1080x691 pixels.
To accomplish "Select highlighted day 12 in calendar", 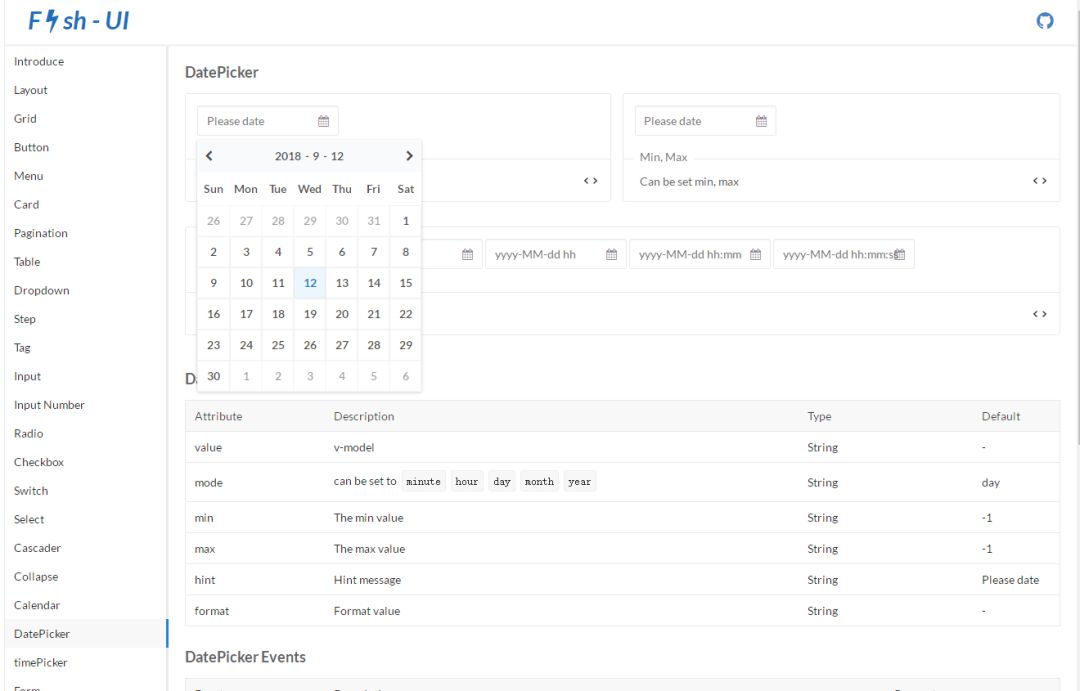I will coord(310,282).
